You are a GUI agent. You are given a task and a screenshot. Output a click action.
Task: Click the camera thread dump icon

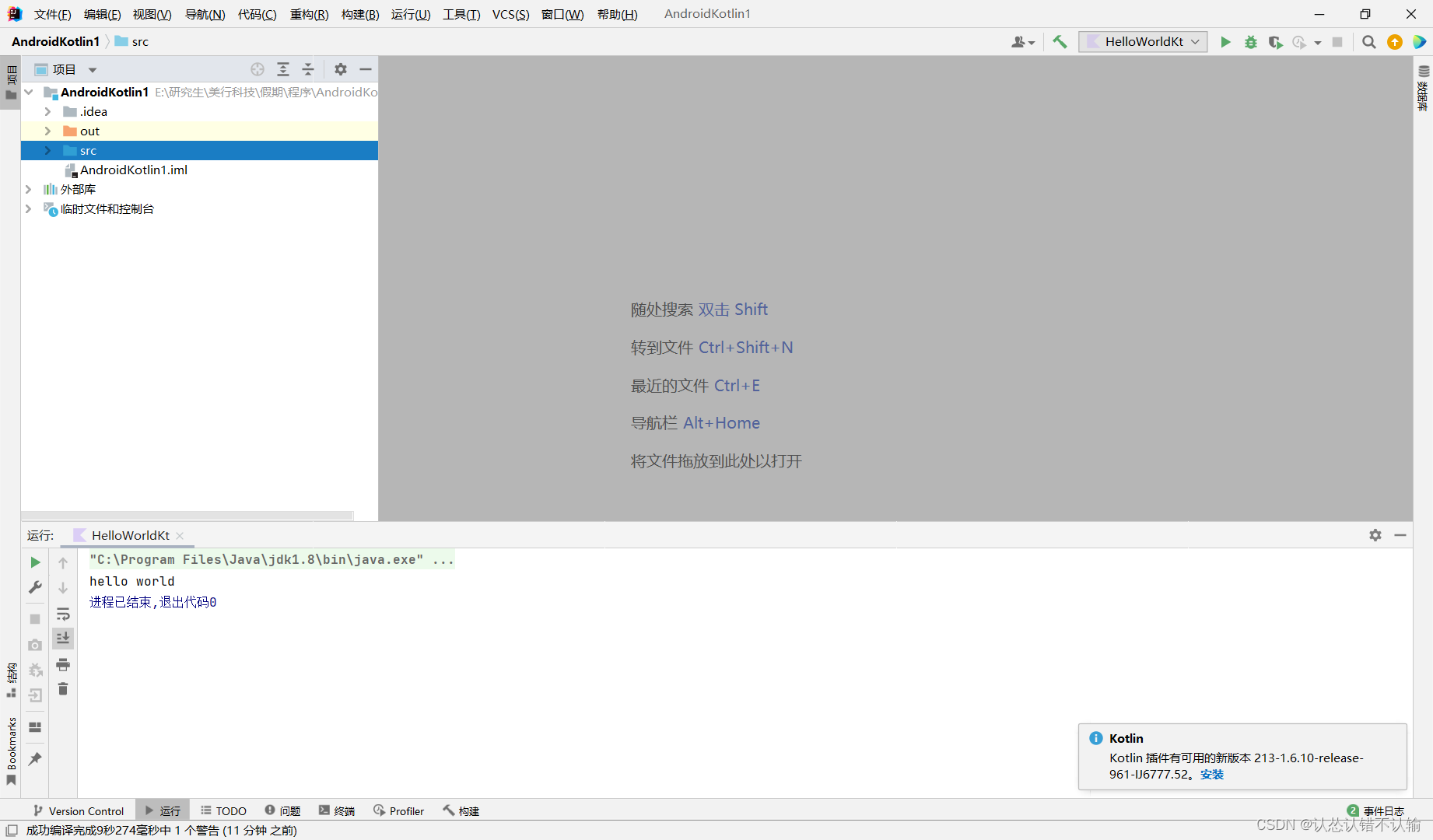[35, 645]
